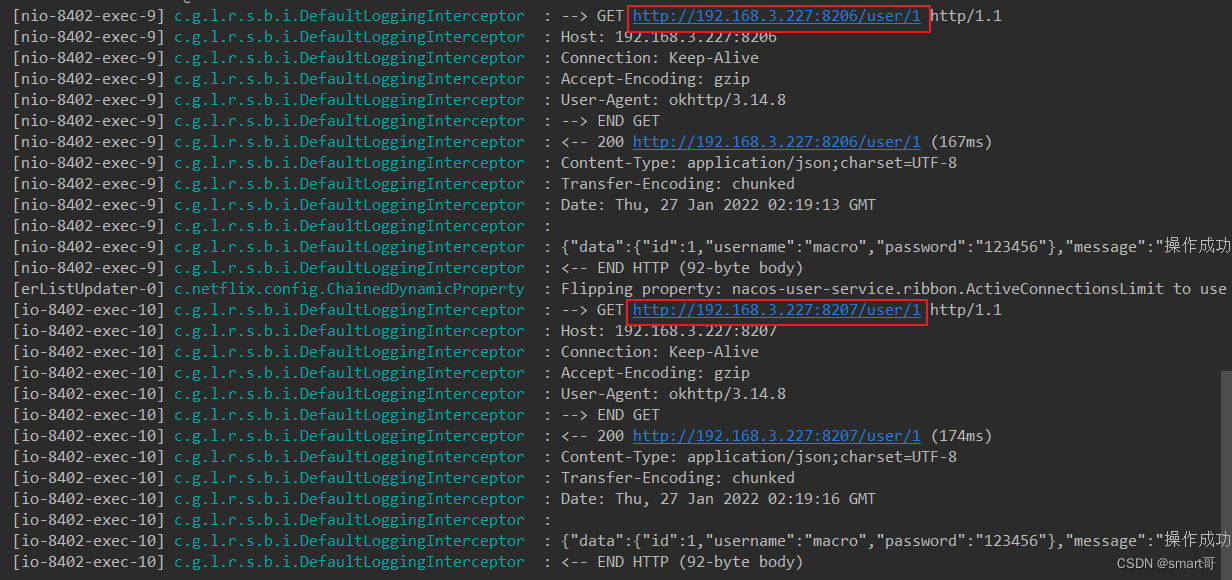Select the text 'Host: 192.168.3.227:8206'
This screenshot has width=1232, height=580.
click(669, 37)
